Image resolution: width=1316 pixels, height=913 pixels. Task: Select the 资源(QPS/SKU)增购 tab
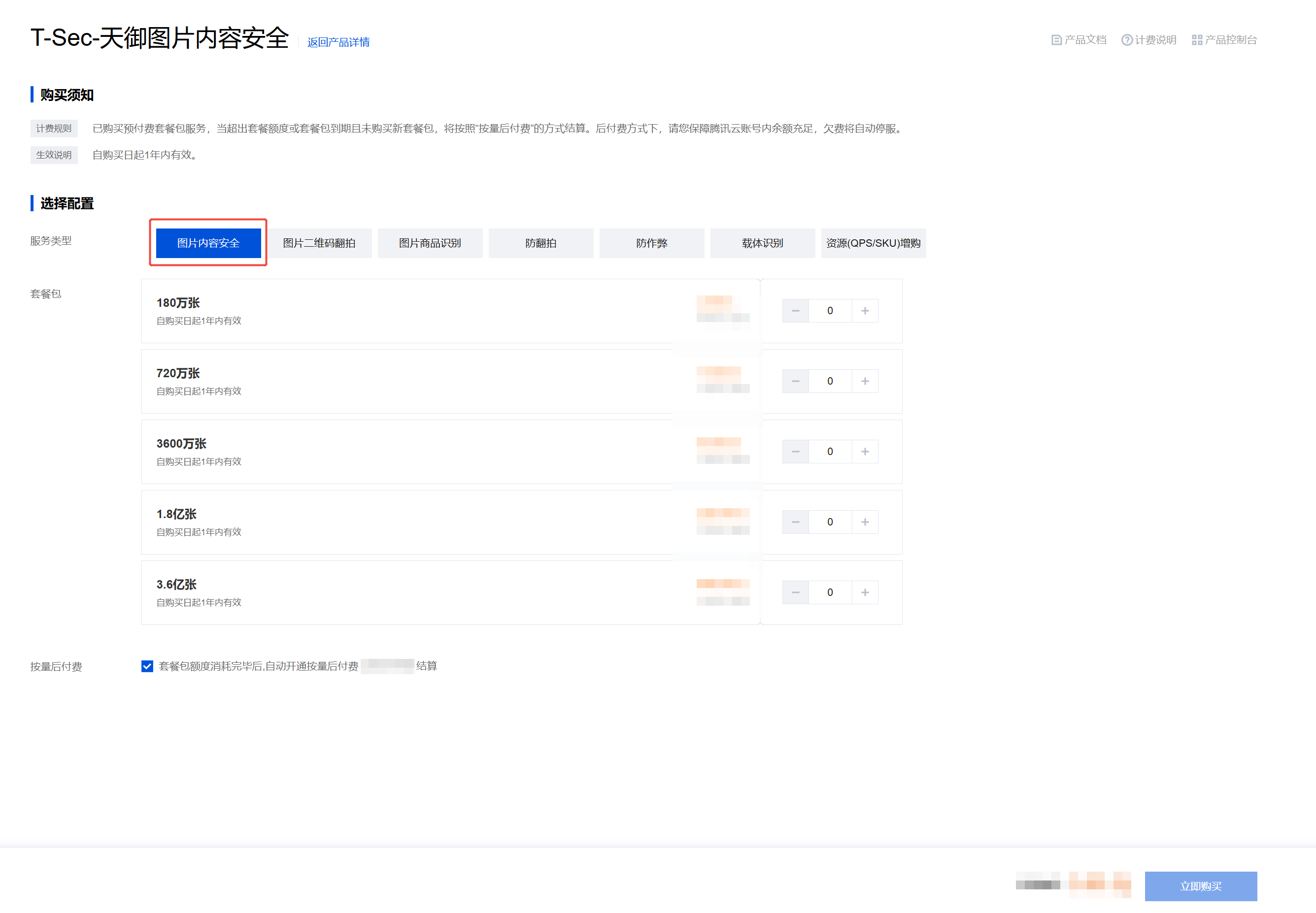873,243
